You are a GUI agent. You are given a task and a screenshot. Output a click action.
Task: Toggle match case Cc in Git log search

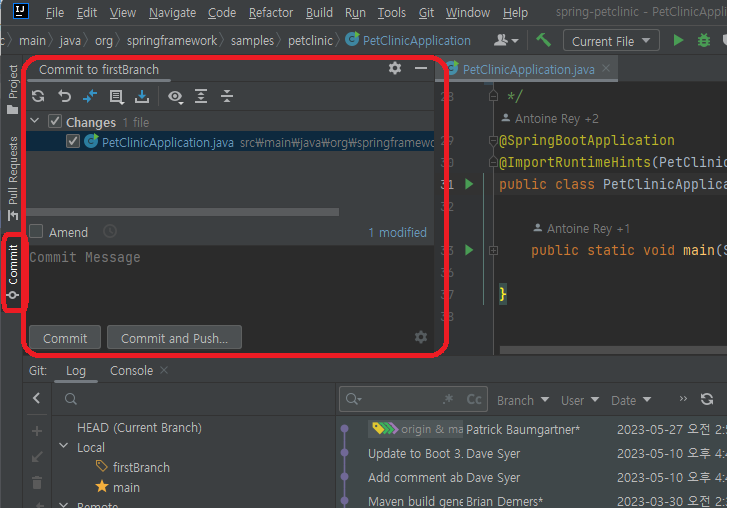pos(474,399)
